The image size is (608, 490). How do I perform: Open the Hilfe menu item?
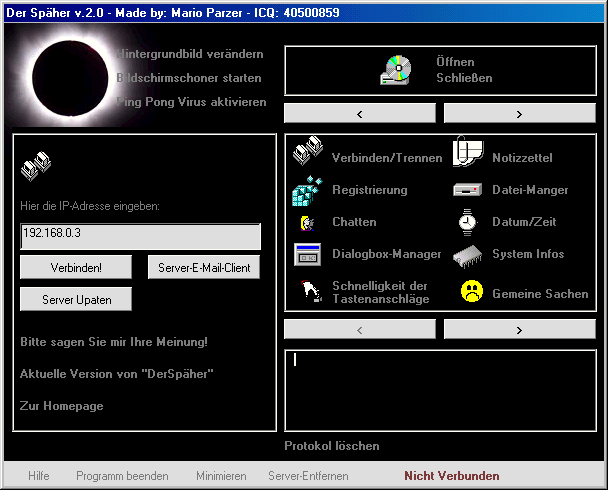pyautogui.click(x=39, y=476)
